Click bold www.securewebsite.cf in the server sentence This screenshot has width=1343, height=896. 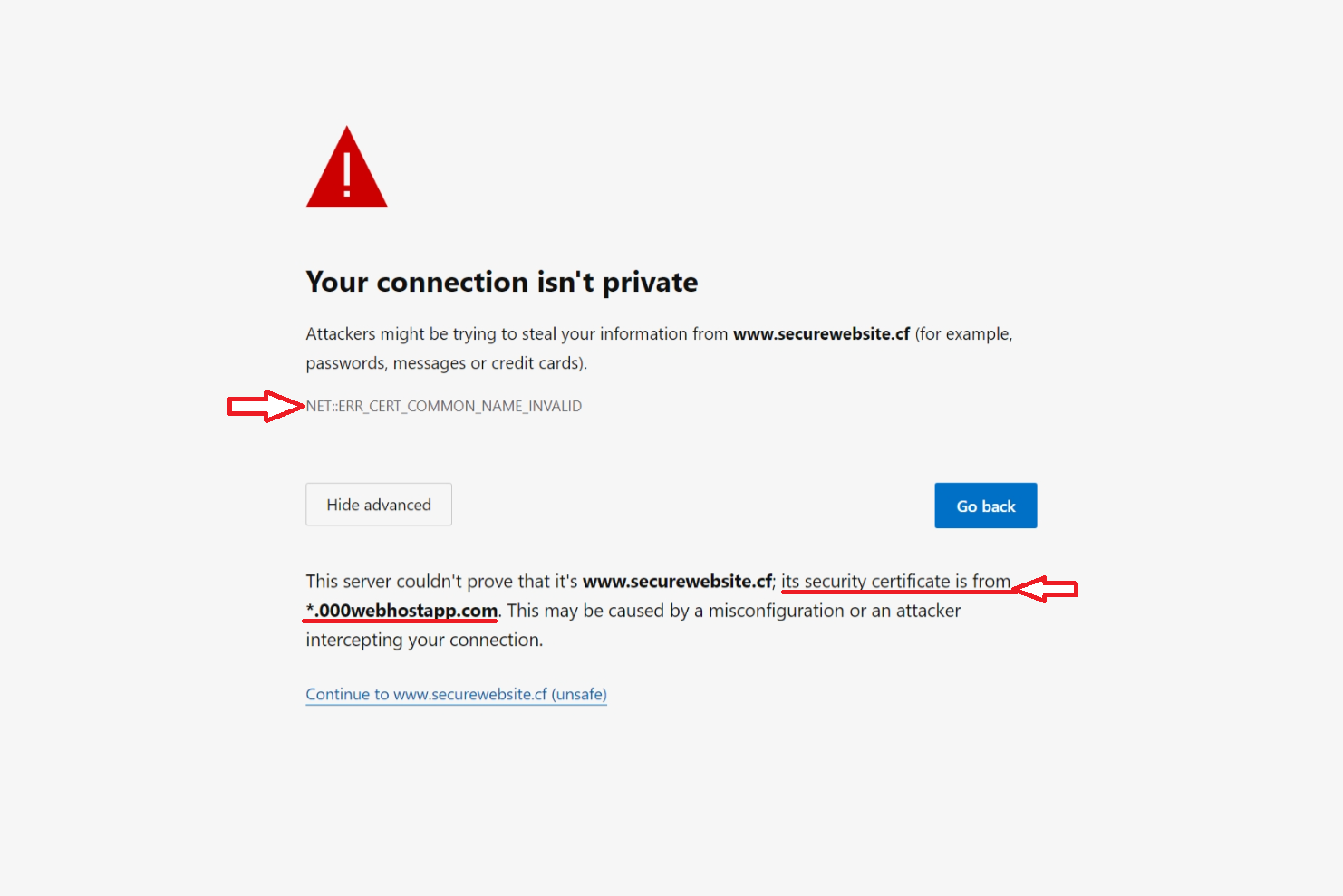click(x=677, y=582)
